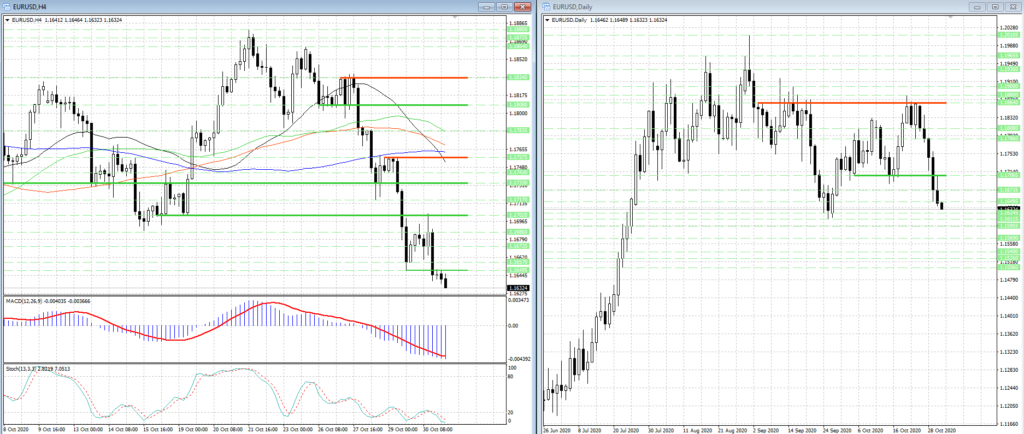Image resolution: width=1024 pixels, height=434 pixels.
Task: Click the 20 level on Stochastic scale
Action: 511,412
